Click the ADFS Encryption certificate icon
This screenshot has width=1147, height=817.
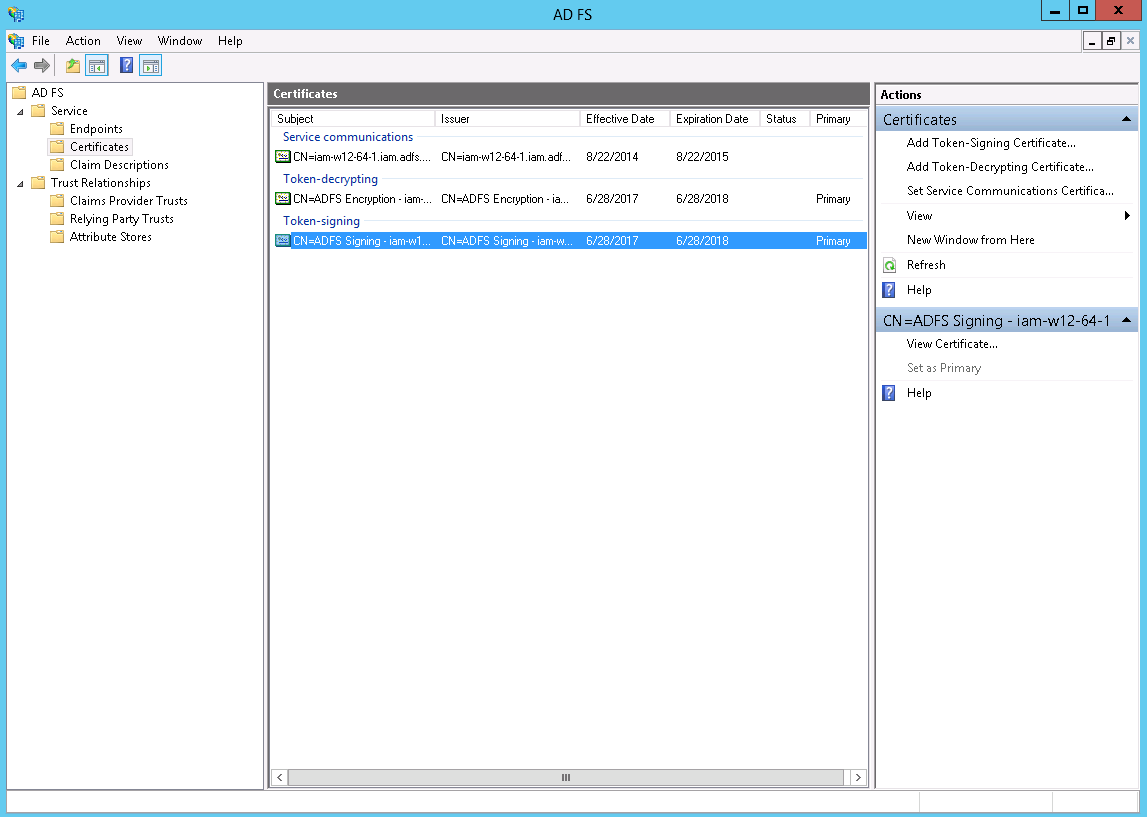pos(283,199)
